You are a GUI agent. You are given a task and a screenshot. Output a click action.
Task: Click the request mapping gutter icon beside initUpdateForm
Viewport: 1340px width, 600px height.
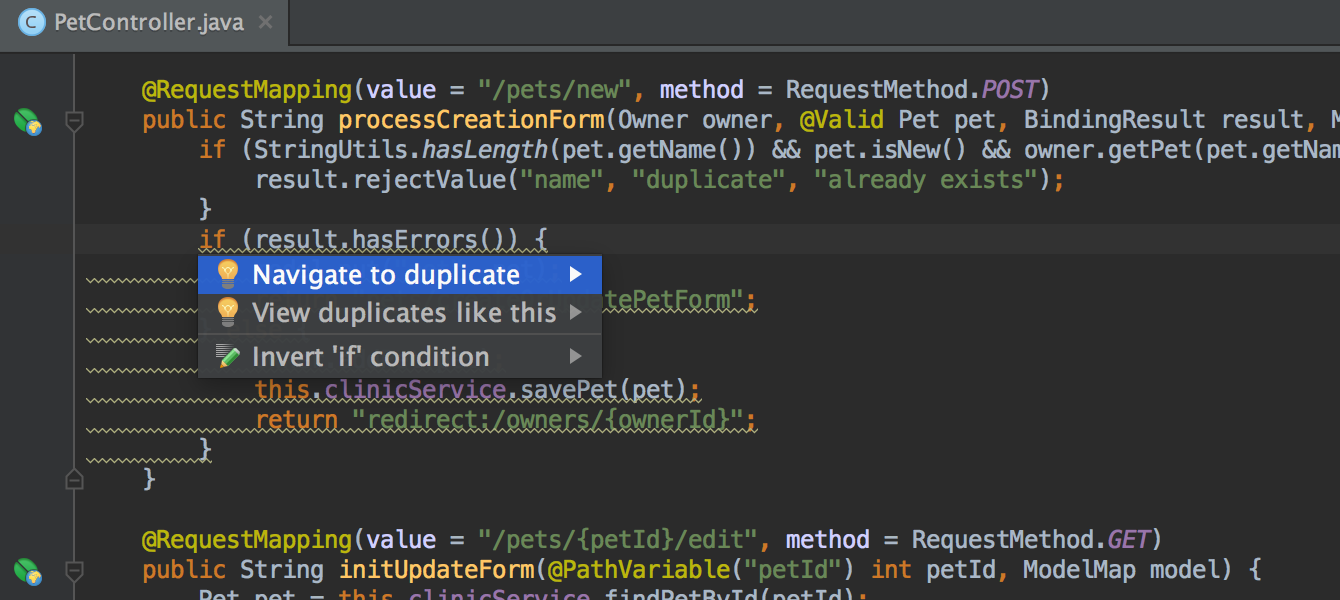tap(27, 572)
